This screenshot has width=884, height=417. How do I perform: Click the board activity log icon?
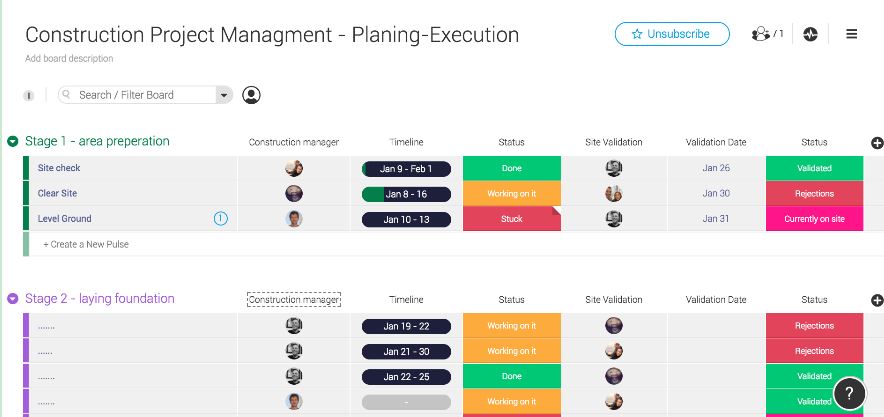(x=810, y=34)
